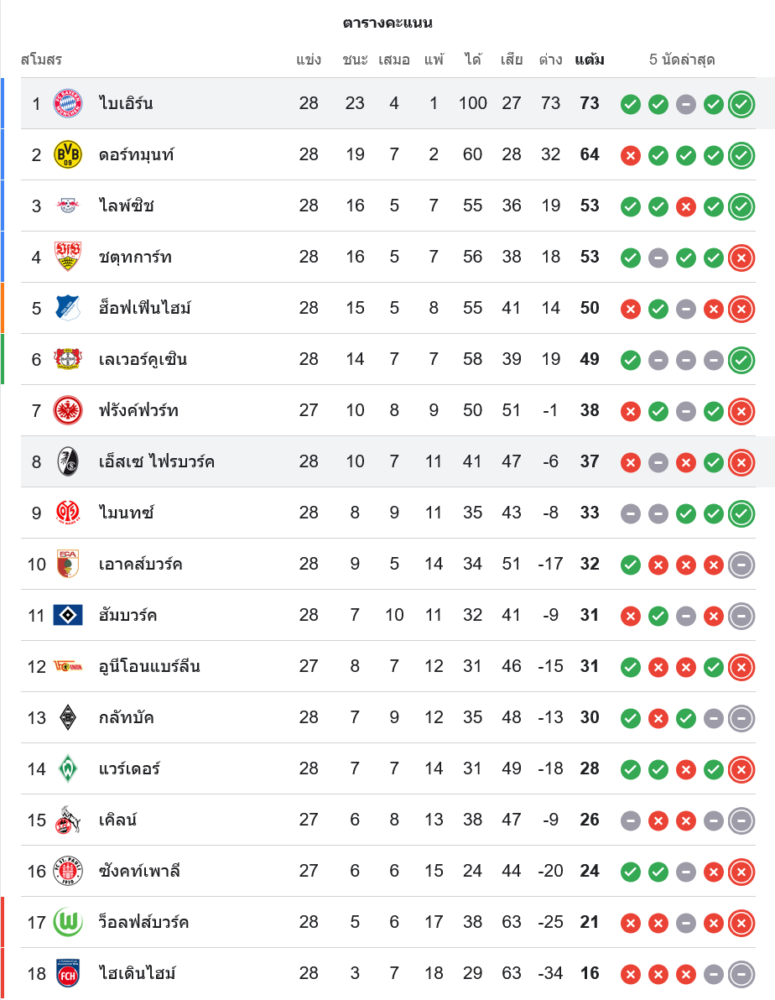
Task: Select the เอ็สเซ ไฟรบวร์ค team name
Action: (157, 461)
